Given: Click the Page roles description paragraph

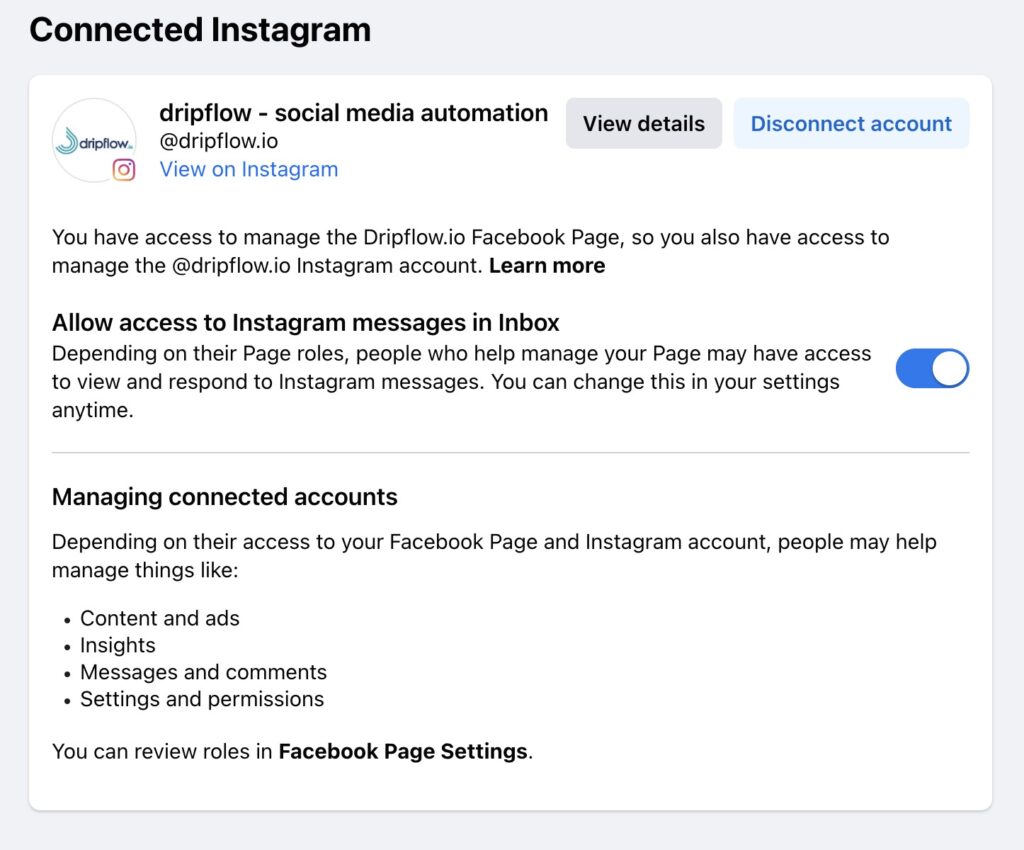Looking at the screenshot, I should tap(462, 382).
